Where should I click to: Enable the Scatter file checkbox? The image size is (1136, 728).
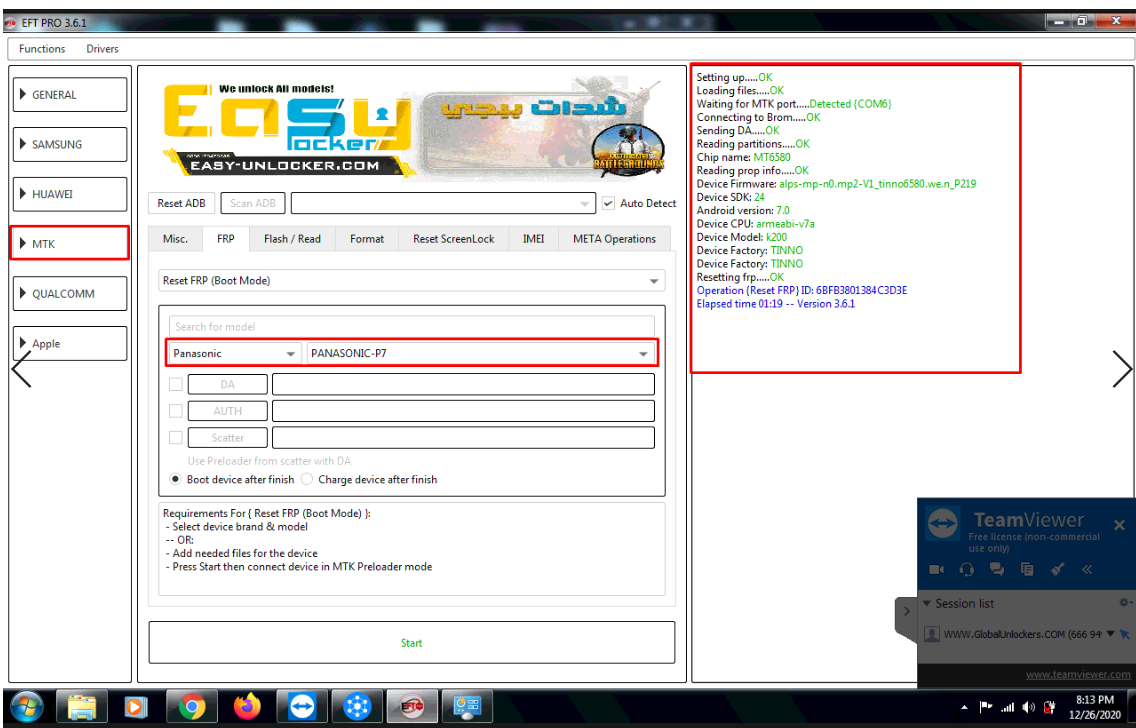click(175, 438)
